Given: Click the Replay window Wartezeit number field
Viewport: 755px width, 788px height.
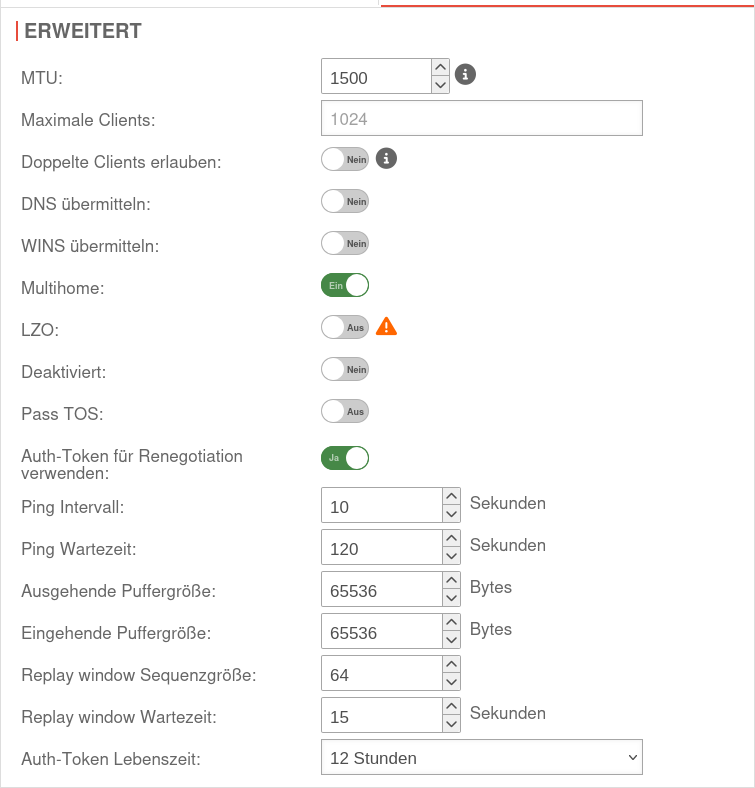Looking at the screenshot, I should (380, 716).
